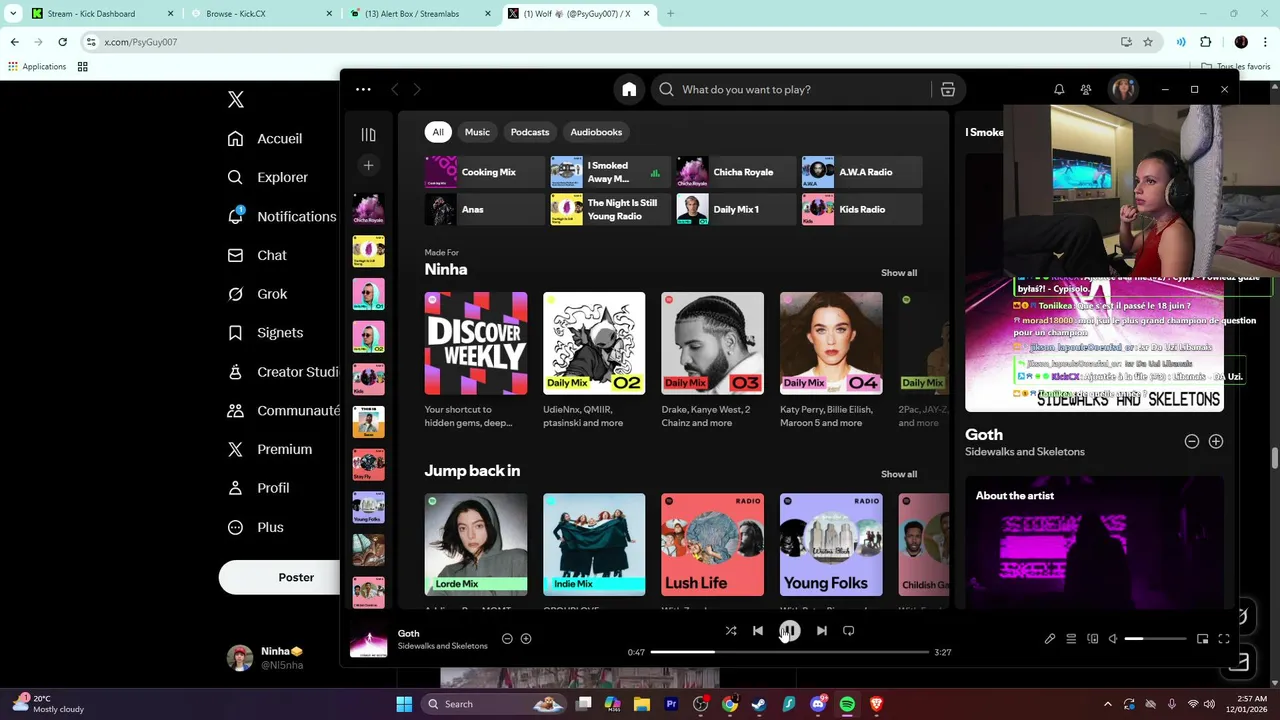
Task: Hide Goth using bottom bar minus icon
Action: click(x=507, y=639)
